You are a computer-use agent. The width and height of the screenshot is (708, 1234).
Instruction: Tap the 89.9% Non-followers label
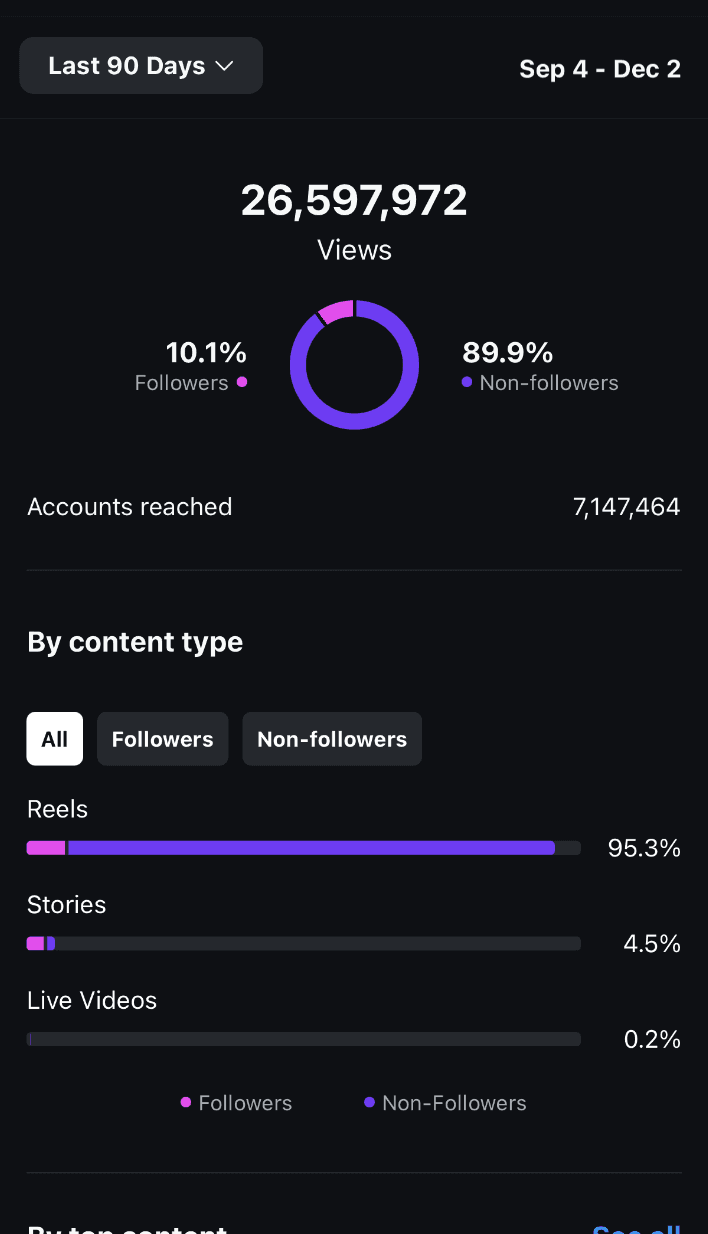pyautogui.click(x=507, y=353)
